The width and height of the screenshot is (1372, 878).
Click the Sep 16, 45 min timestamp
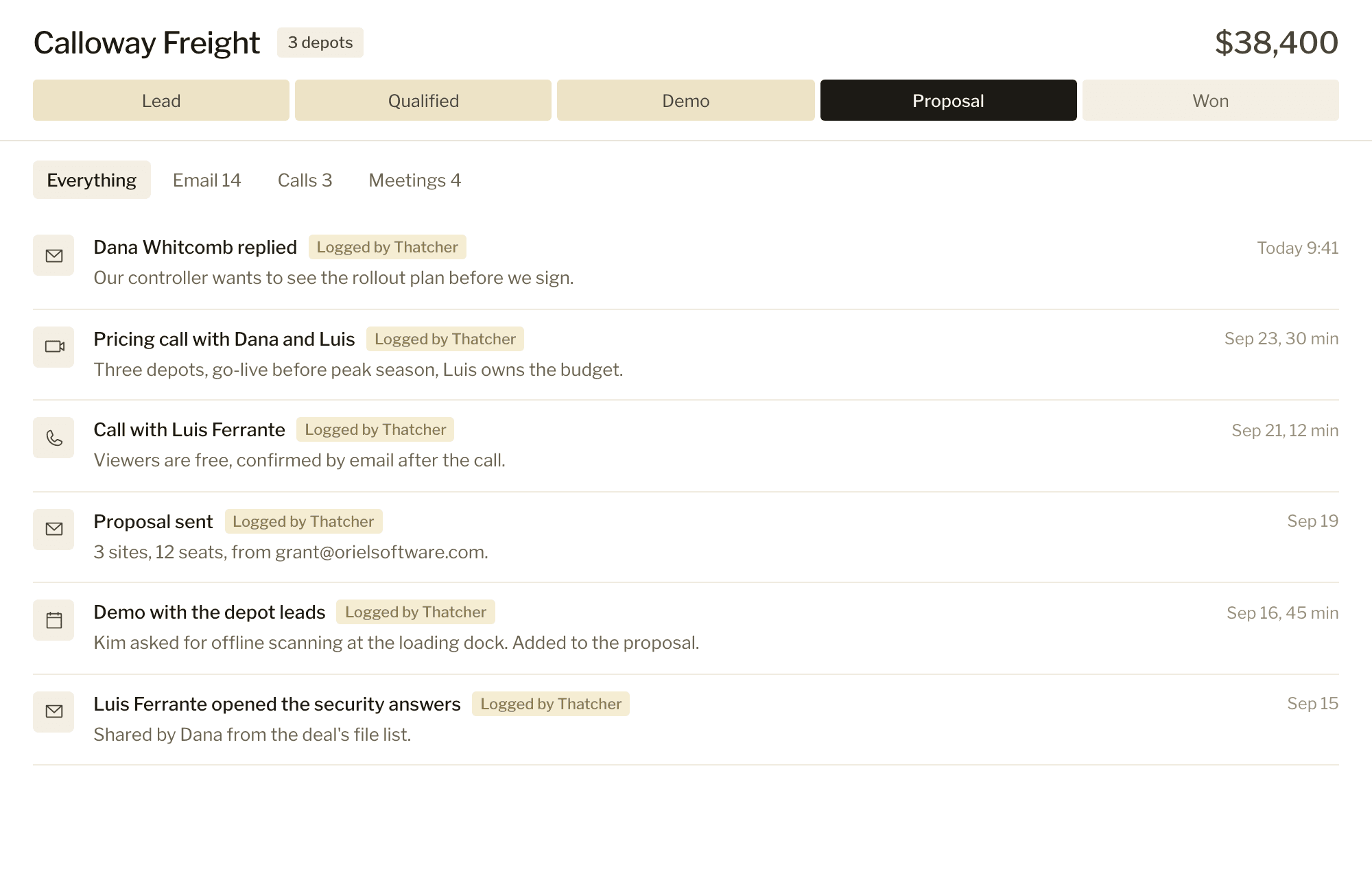pos(1283,613)
